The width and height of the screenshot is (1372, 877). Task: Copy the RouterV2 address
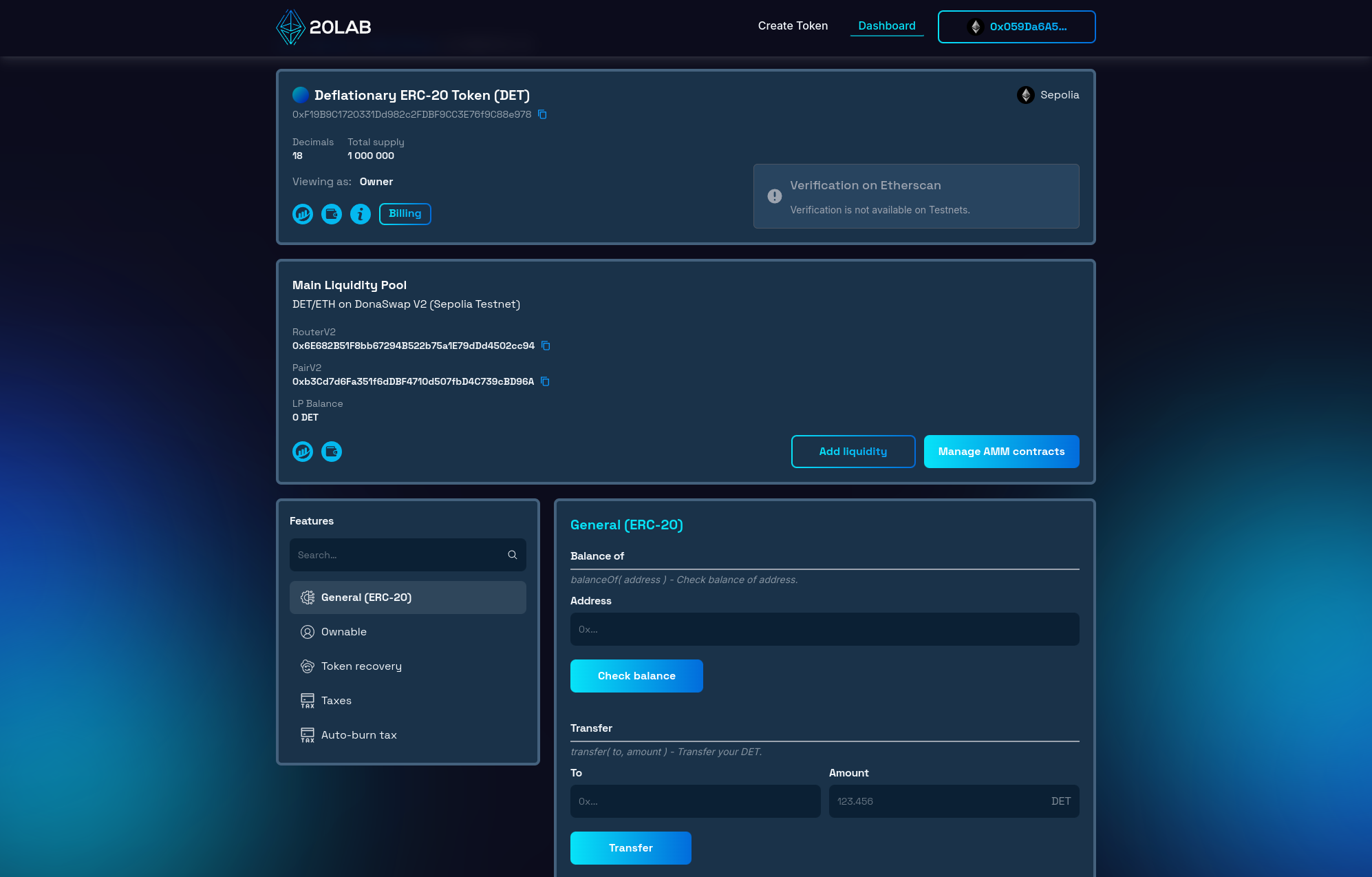click(x=546, y=346)
